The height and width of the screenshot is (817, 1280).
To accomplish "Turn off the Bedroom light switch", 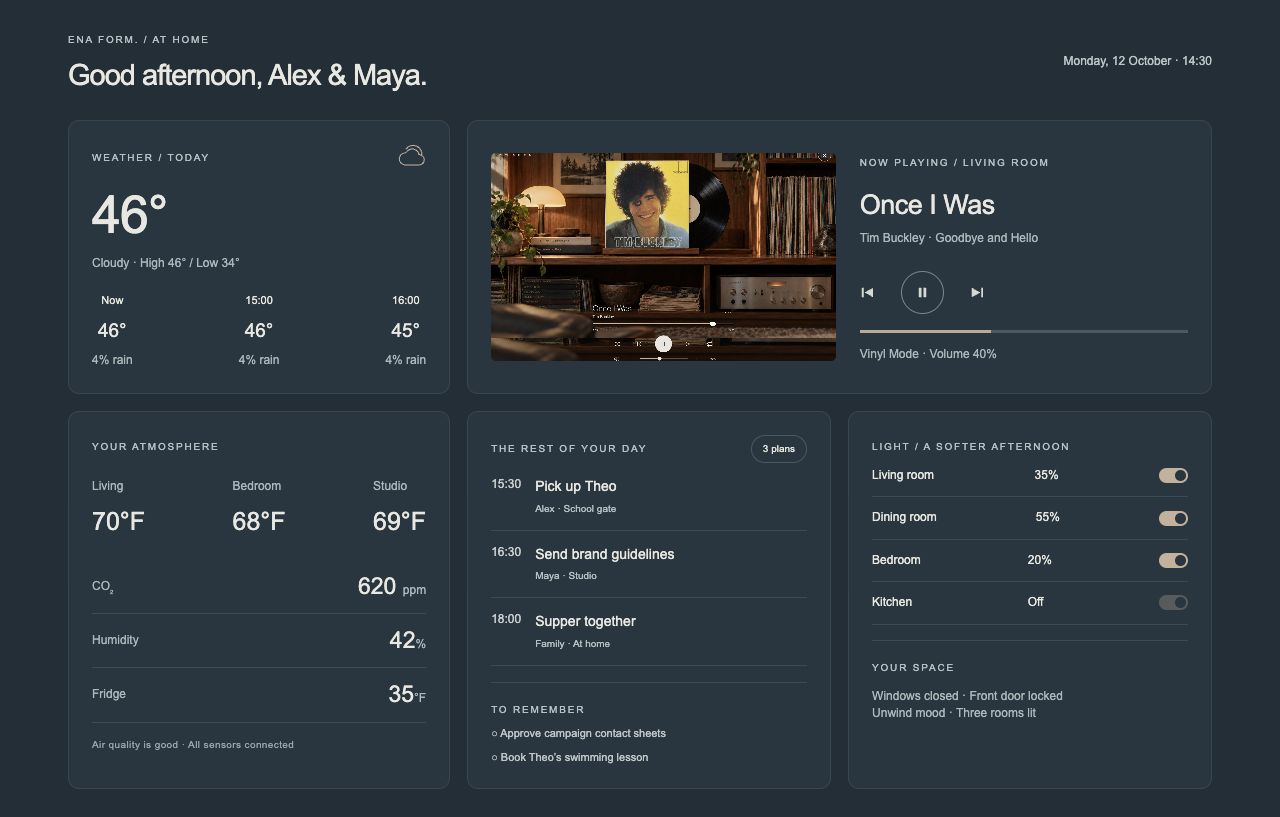I will (x=1173, y=561).
